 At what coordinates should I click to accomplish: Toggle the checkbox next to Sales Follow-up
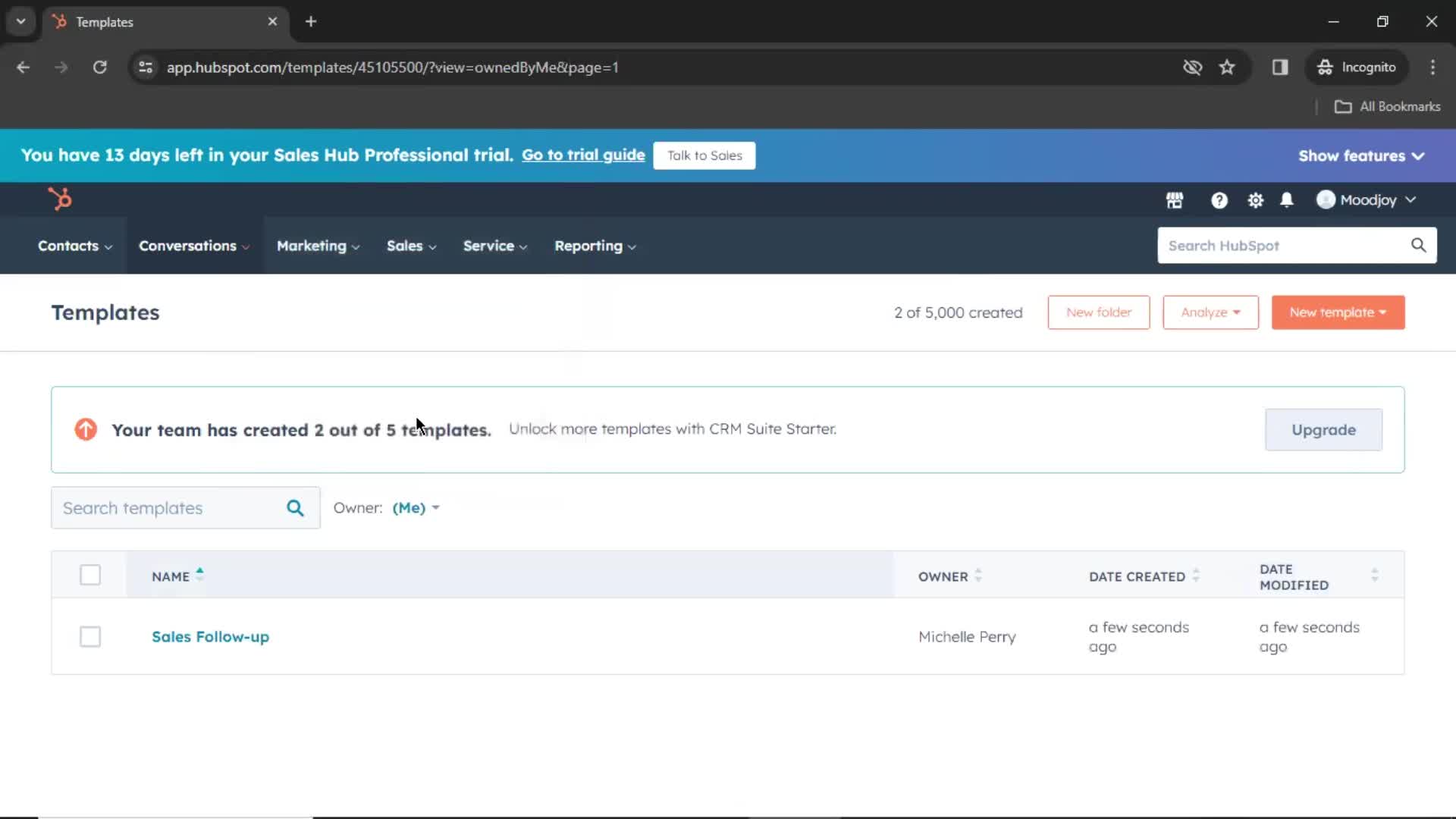(89, 636)
